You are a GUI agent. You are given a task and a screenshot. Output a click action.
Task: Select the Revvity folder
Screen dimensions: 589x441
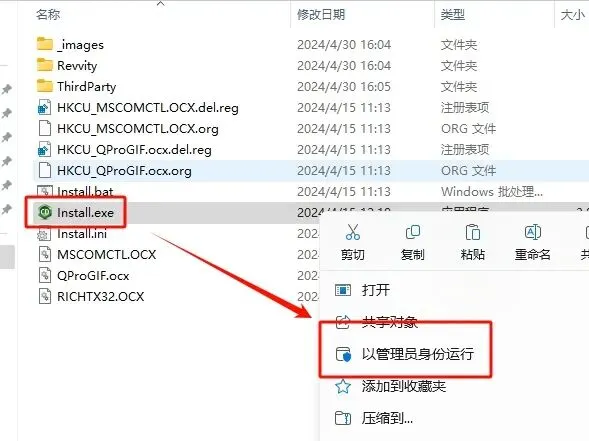pos(77,66)
